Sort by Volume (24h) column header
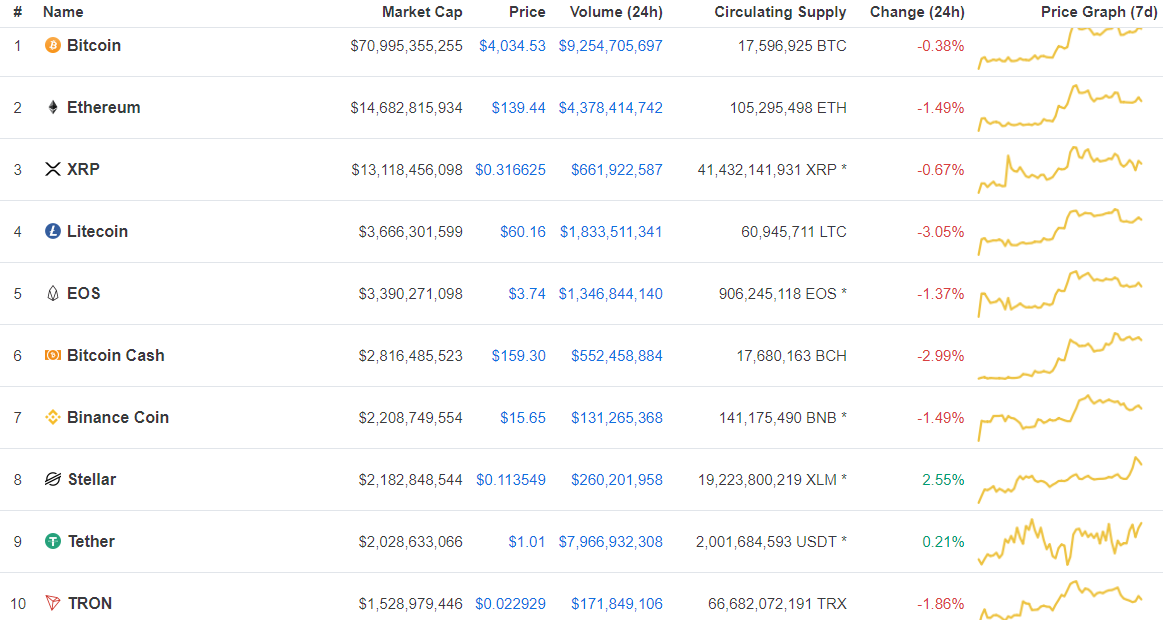 [616, 12]
